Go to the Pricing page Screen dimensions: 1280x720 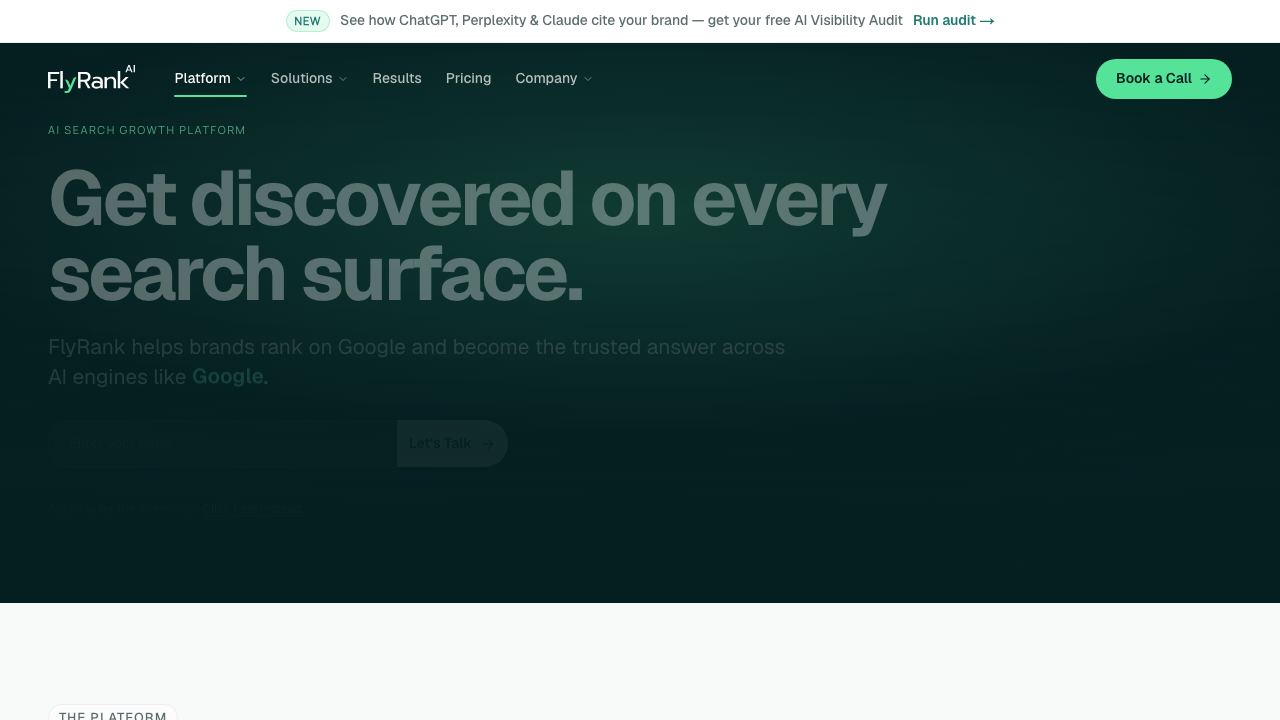[468, 78]
